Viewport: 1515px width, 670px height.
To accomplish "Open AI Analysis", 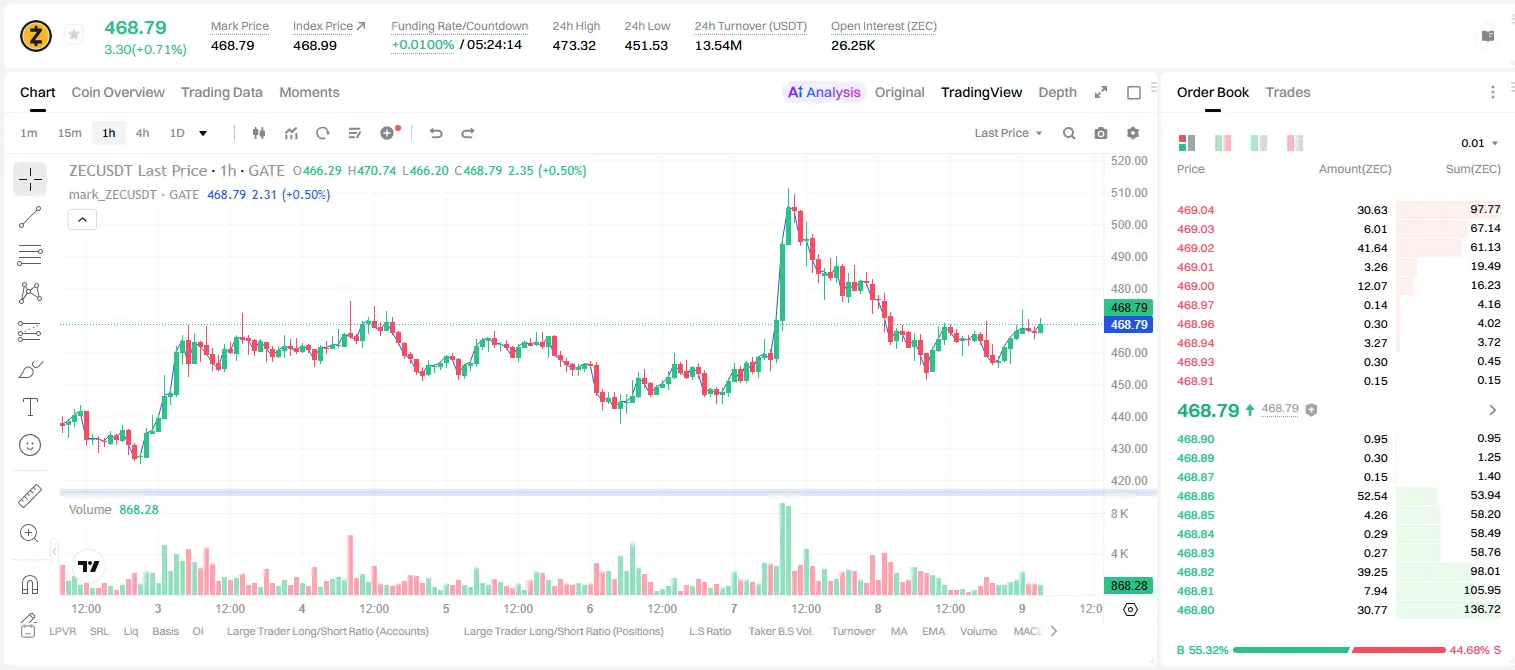I will pos(824,92).
